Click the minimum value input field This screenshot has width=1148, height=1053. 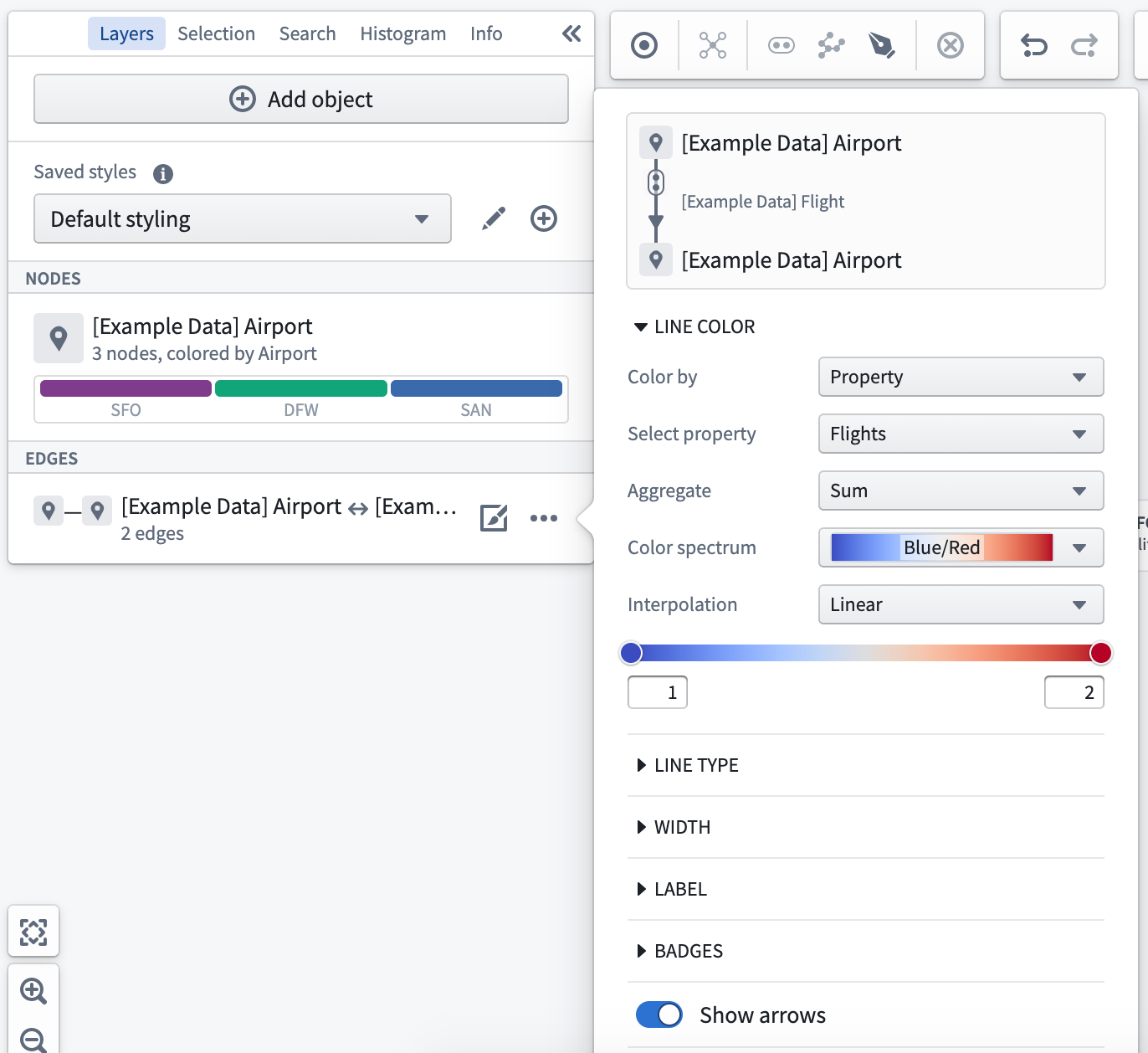click(658, 692)
